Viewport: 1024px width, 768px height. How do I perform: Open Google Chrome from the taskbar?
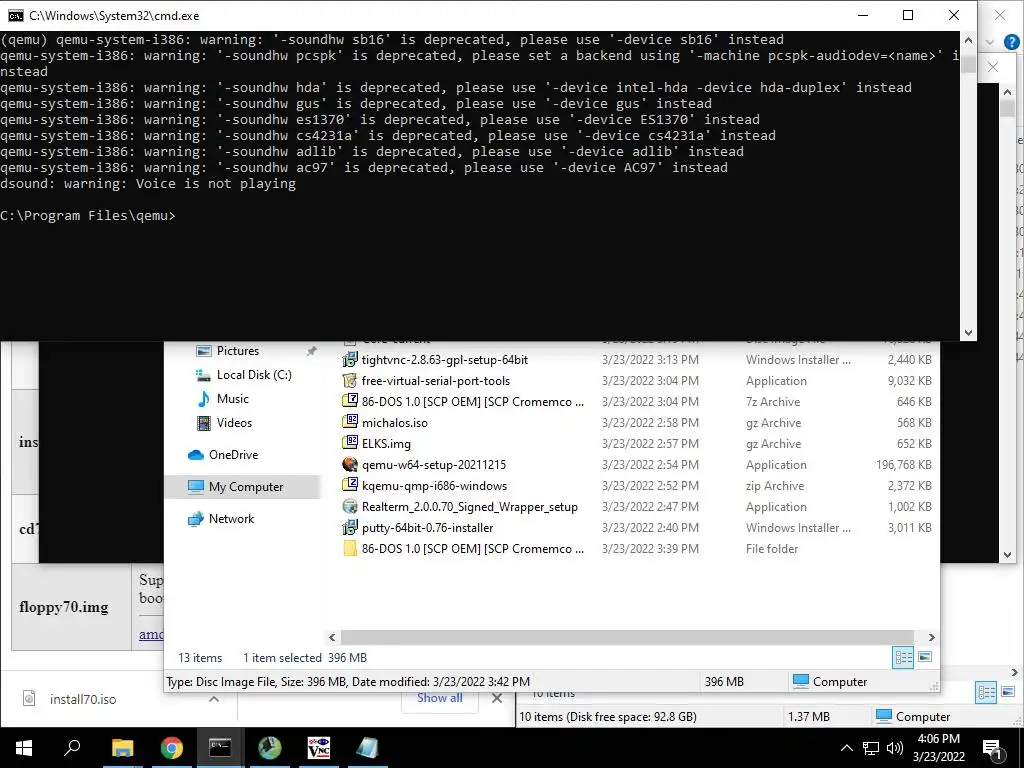[172, 748]
